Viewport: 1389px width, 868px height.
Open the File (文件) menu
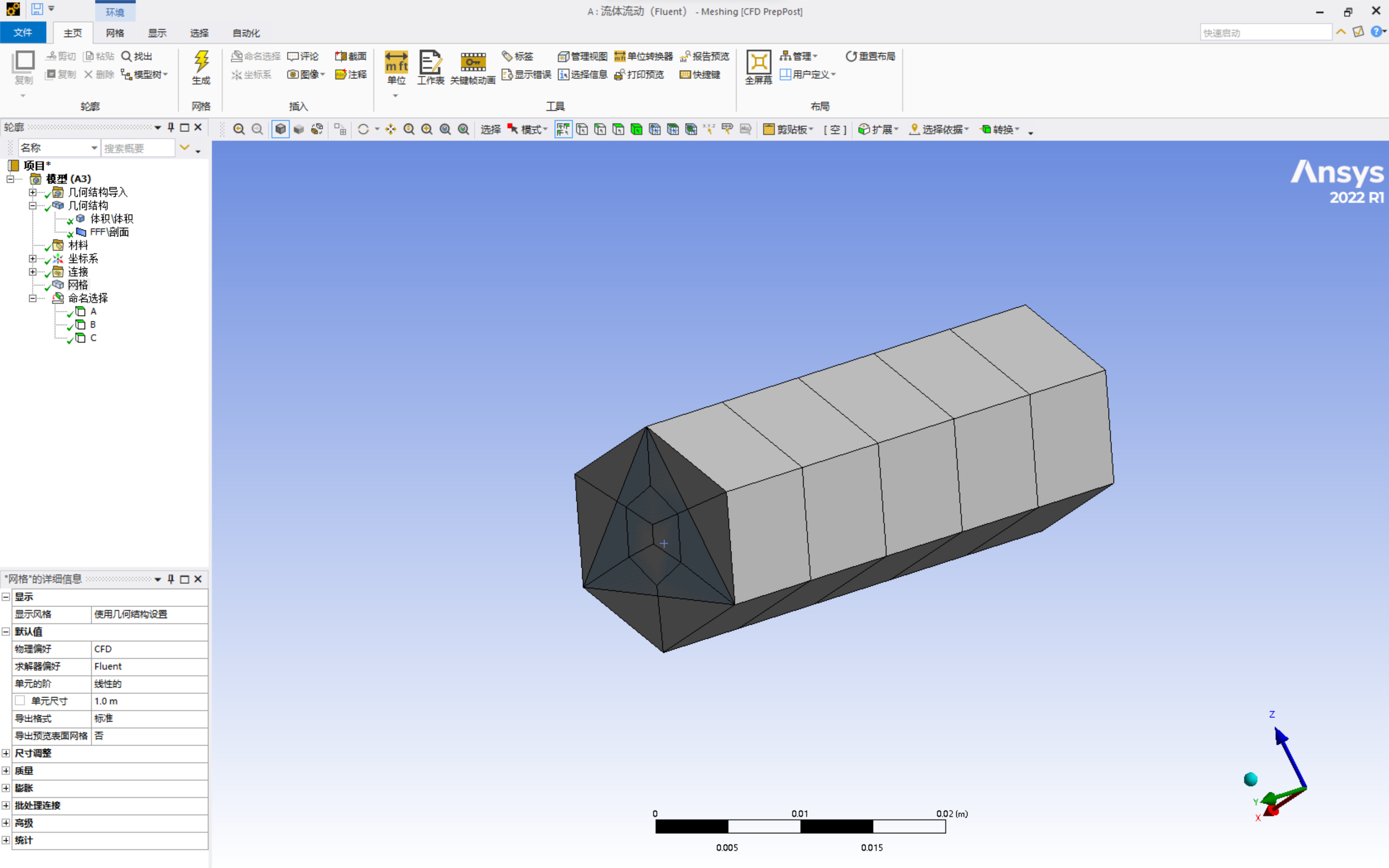click(x=23, y=33)
